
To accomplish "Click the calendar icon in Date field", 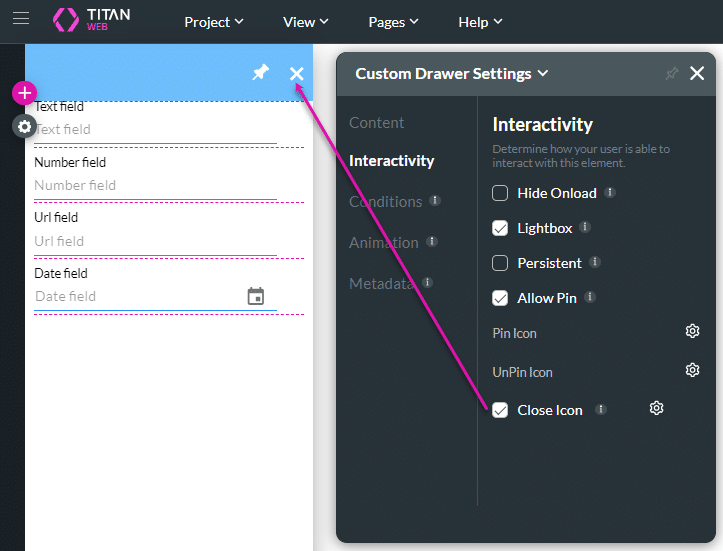I will pos(256,296).
